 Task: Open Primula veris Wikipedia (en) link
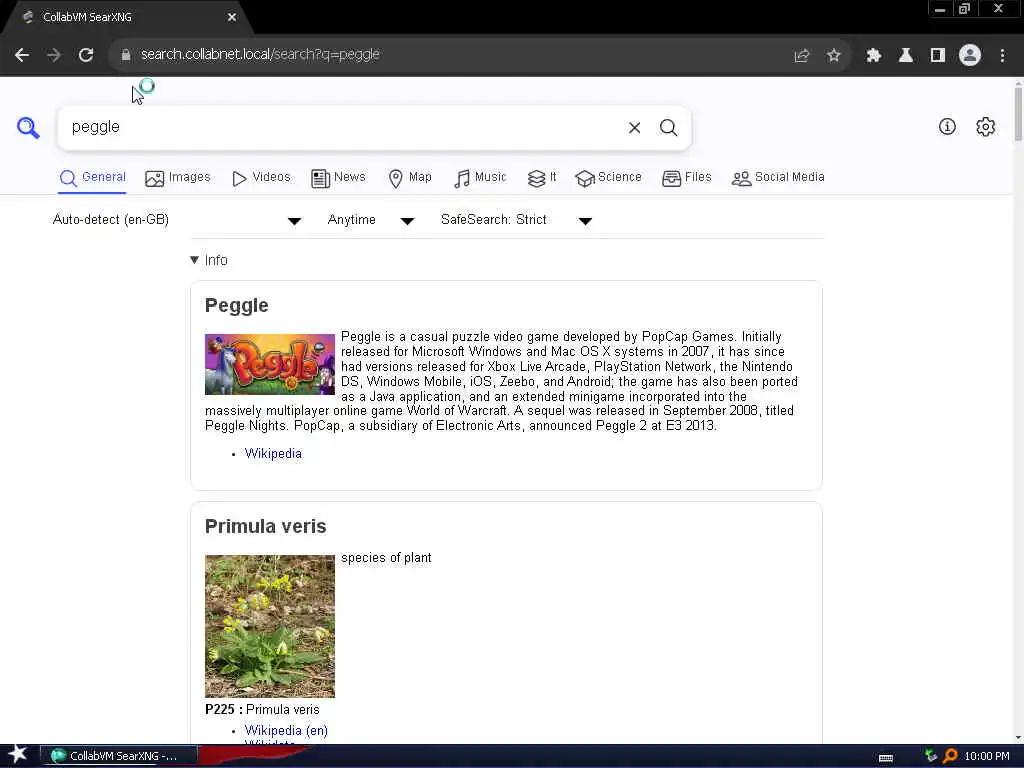pos(286,731)
